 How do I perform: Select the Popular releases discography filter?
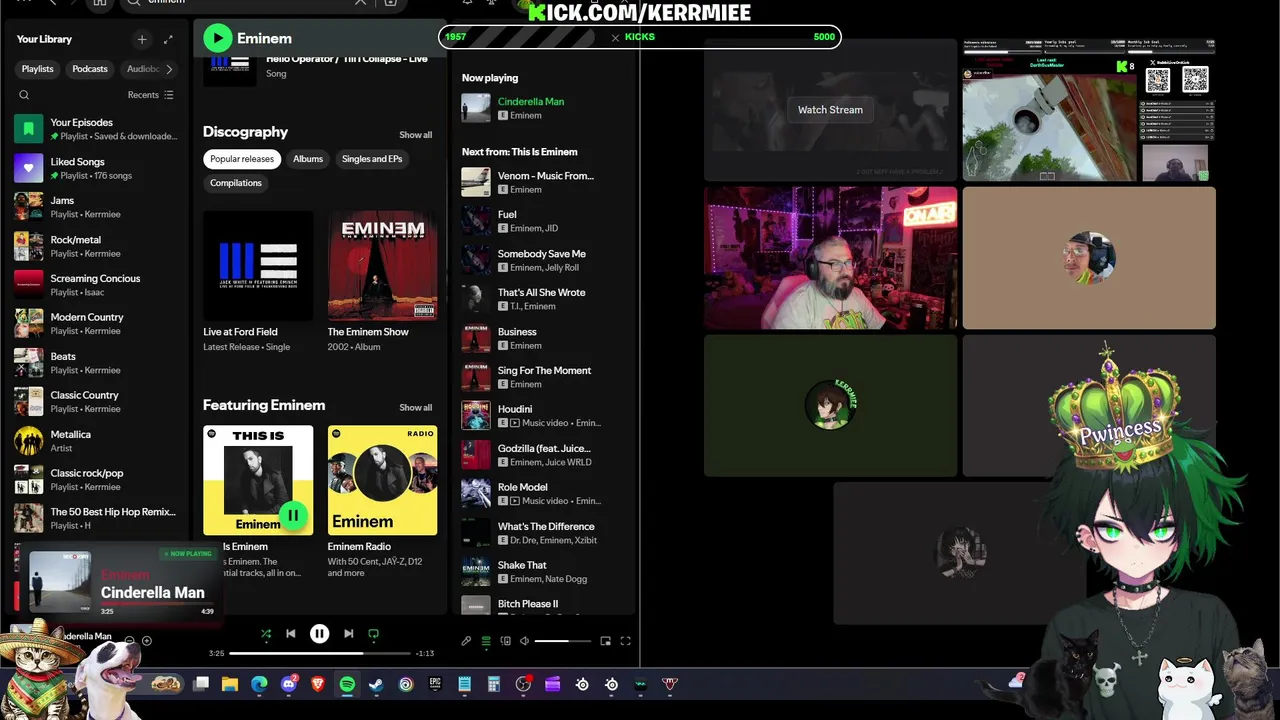click(x=242, y=159)
